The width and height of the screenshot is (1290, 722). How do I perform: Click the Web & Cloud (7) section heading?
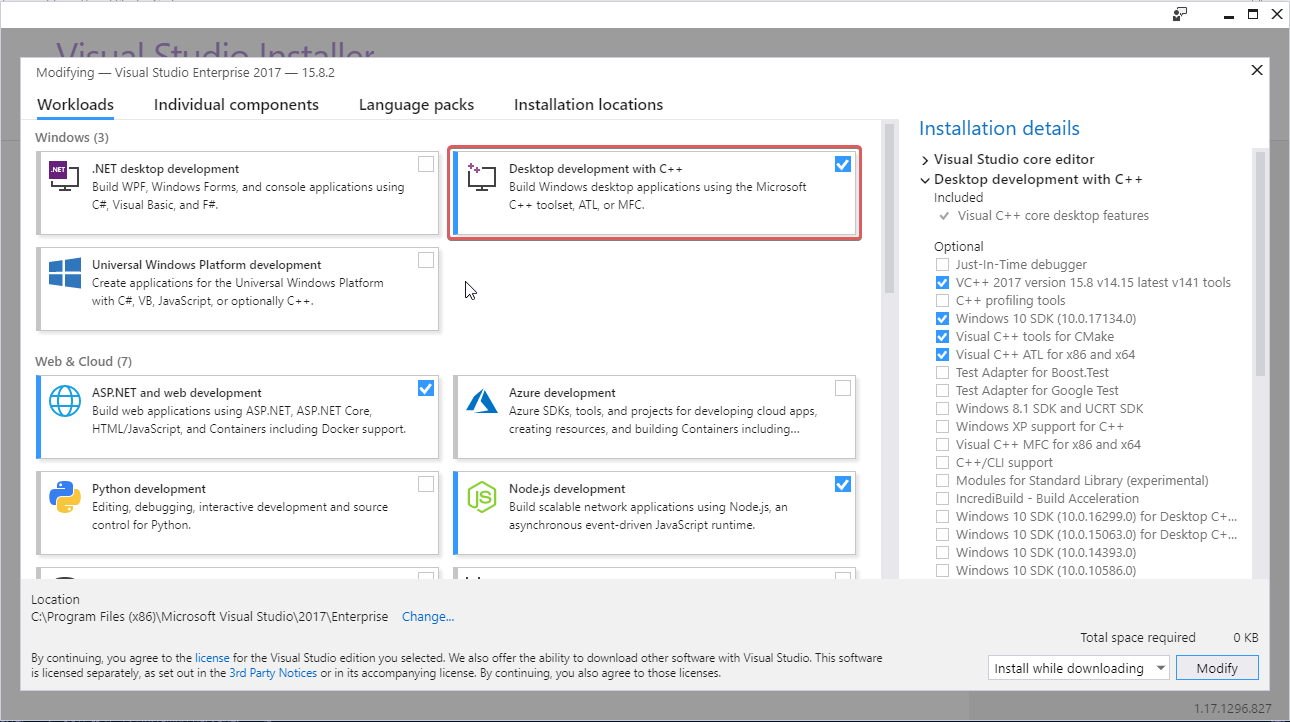[x=83, y=361]
